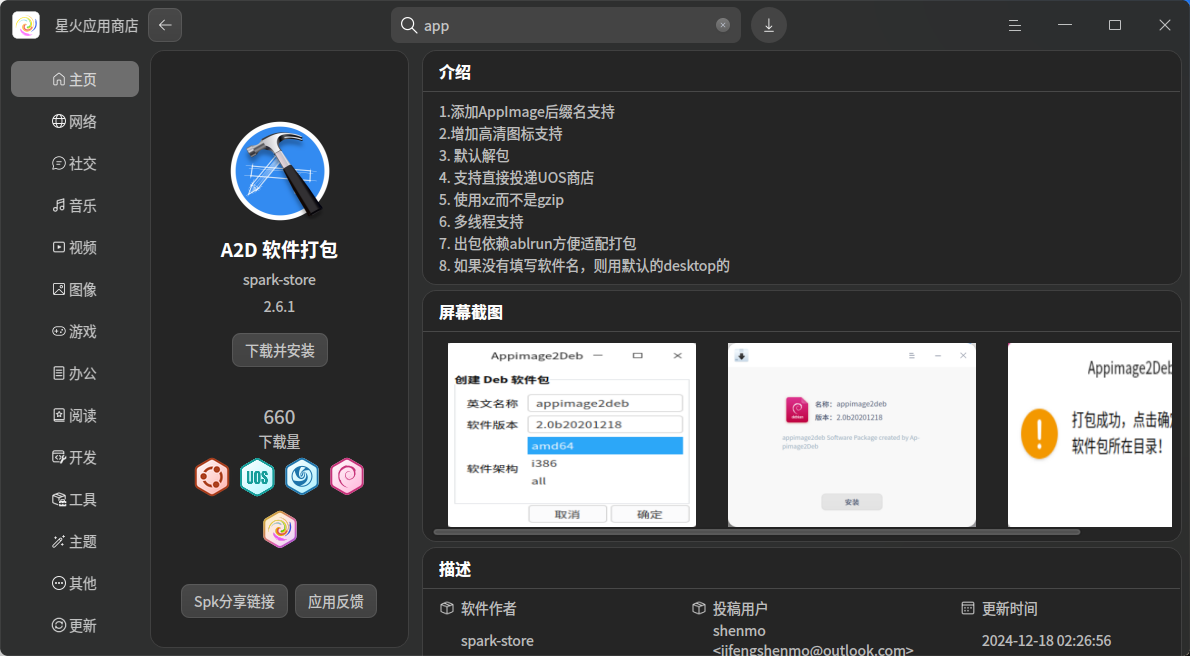Open the 社交 social category
1190x656 pixels.
pyautogui.click(x=74, y=163)
